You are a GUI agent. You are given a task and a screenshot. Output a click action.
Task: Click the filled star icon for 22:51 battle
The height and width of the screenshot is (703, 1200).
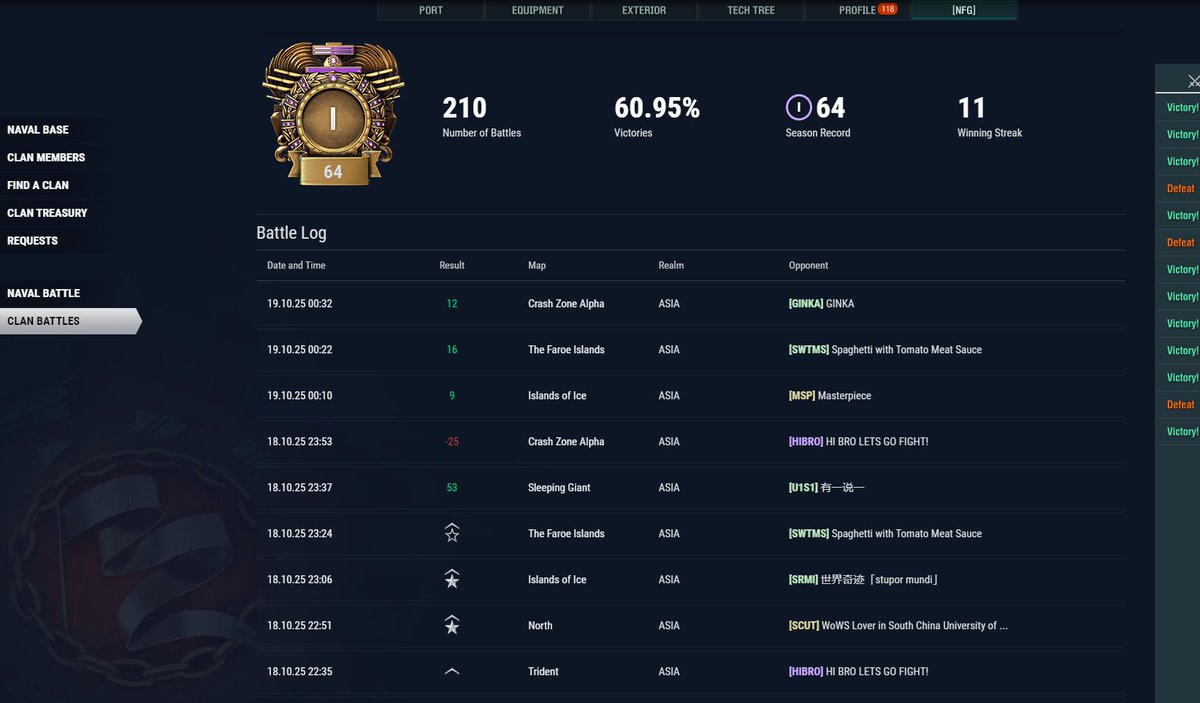(452, 625)
